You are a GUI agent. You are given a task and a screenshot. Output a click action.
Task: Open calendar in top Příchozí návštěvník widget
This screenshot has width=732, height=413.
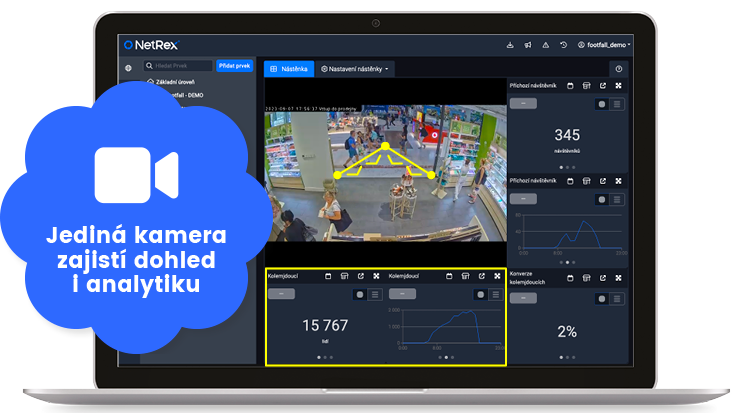coord(570,86)
